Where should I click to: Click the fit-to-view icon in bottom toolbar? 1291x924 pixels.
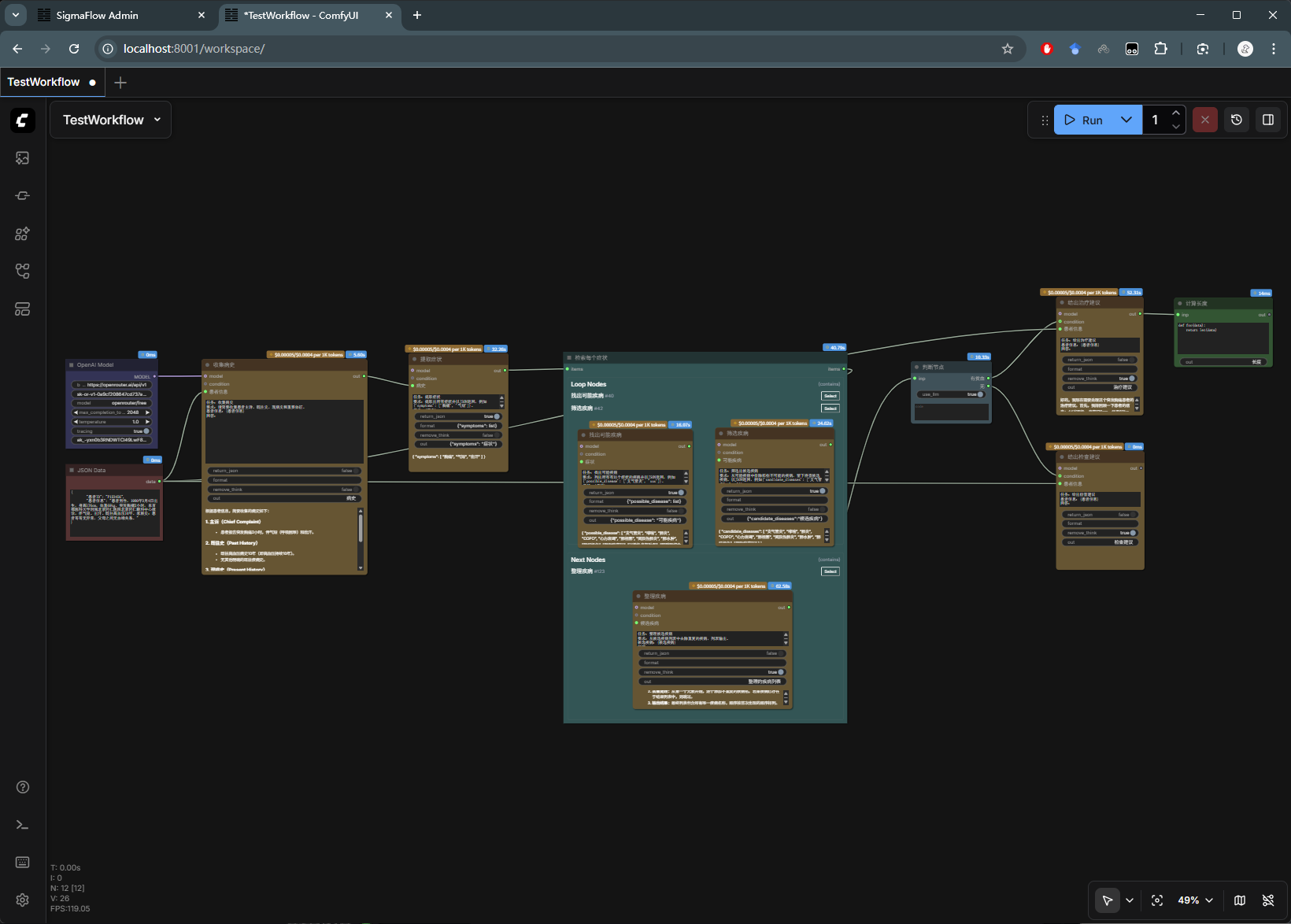click(1156, 900)
